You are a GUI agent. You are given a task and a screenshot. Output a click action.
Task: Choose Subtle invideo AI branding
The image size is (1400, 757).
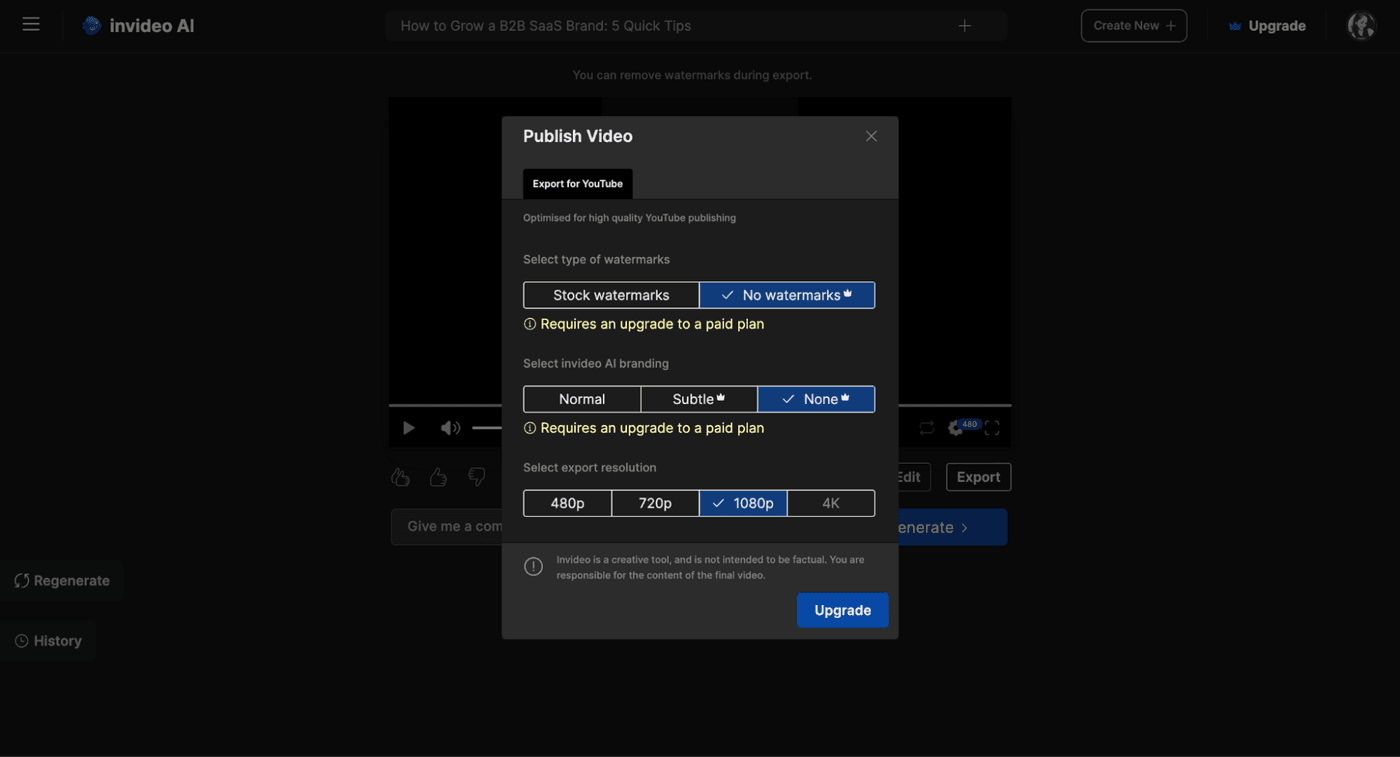click(699, 398)
